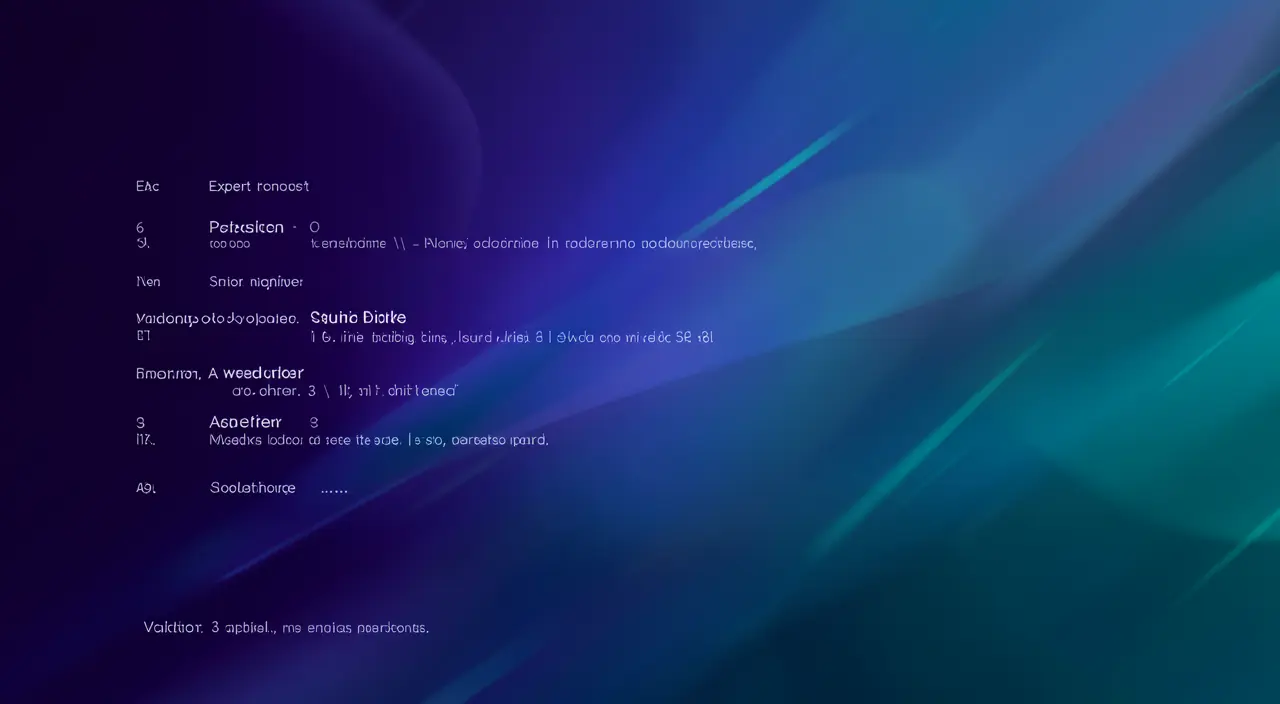
Task: Select the 'Asoetrerr' entry title
Action: pyautogui.click(x=246, y=422)
